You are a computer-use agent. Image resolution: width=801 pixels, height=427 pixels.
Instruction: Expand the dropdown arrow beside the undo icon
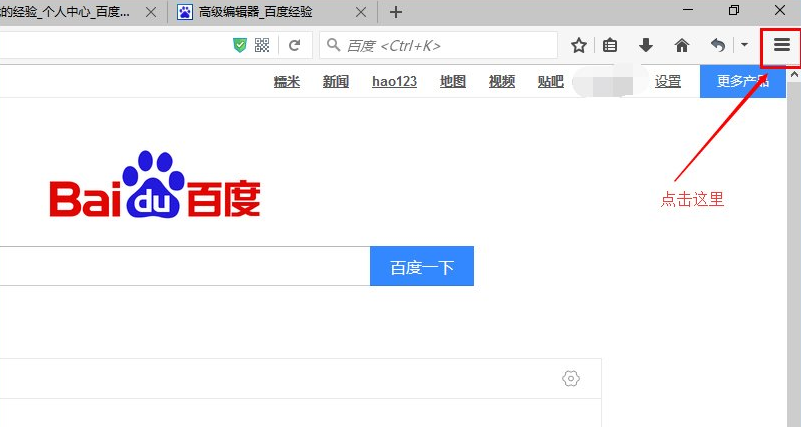click(744, 46)
